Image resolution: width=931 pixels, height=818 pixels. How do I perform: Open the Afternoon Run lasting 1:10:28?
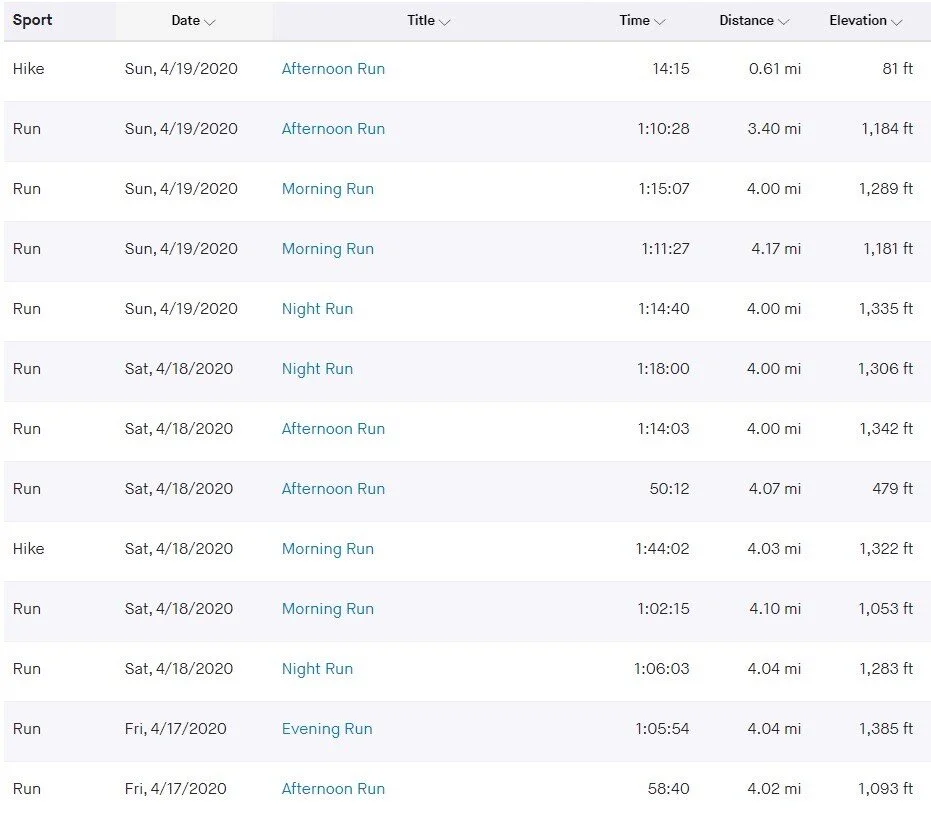333,129
